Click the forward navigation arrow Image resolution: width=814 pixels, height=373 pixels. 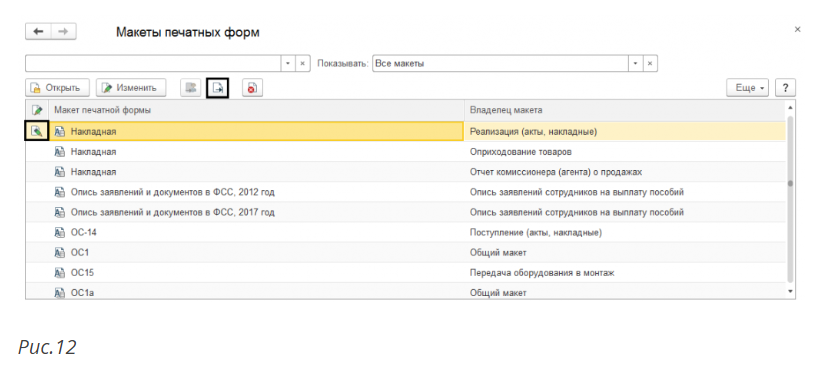point(63,32)
